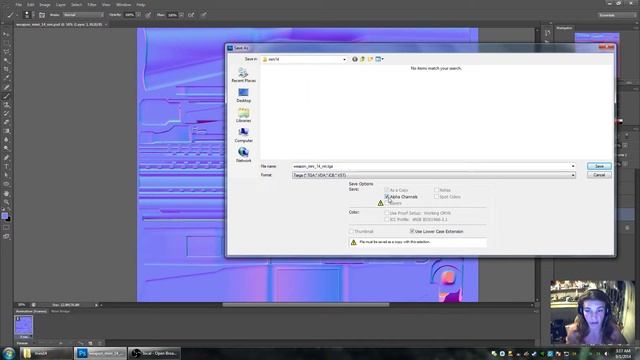Viewport: 640px width, 360px height.
Task: Click the foreground color swatch
Action: coord(4,216)
